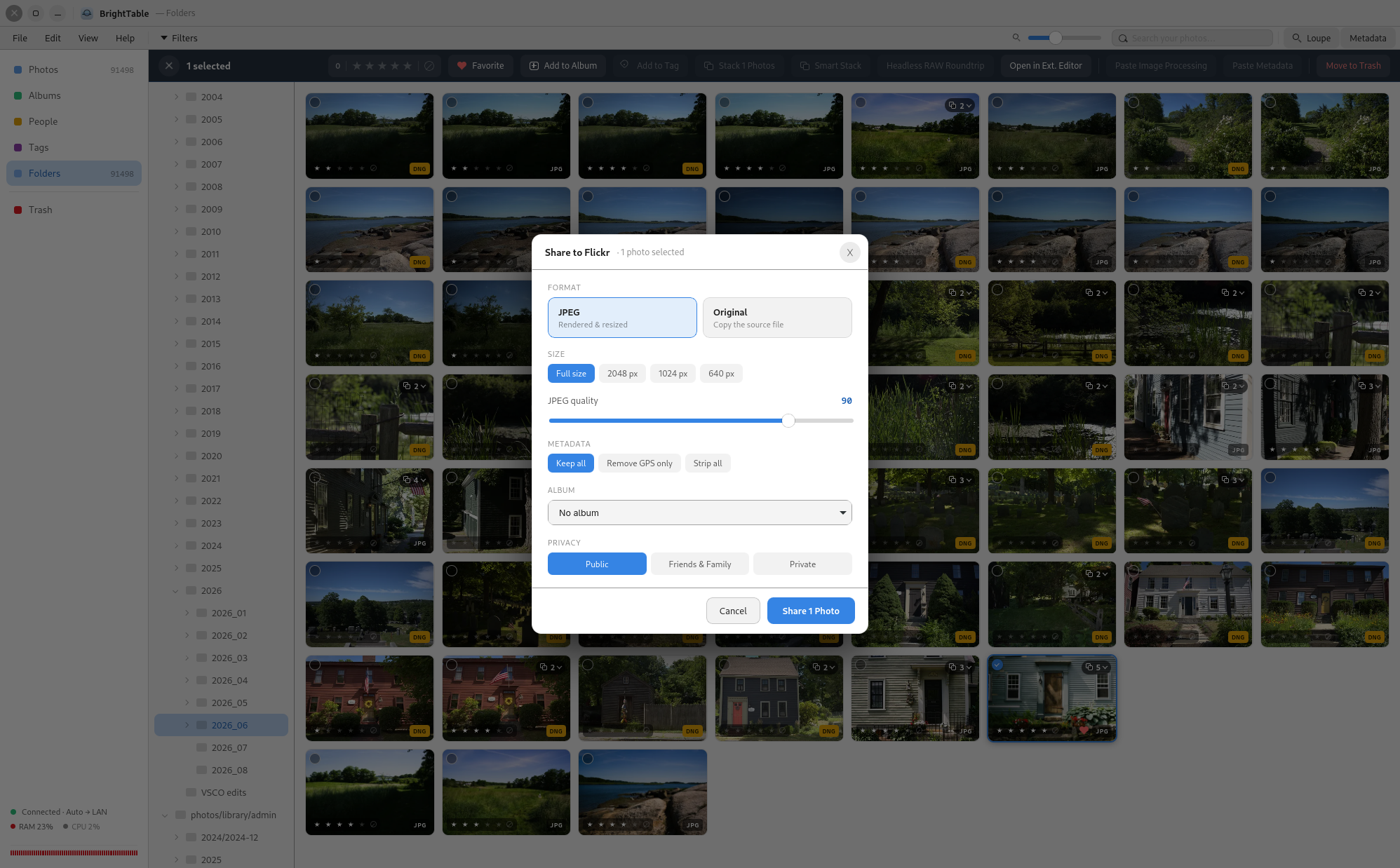Adjust the JPEG quality slider handle
The width and height of the screenshot is (1400, 868).
pos(788,421)
